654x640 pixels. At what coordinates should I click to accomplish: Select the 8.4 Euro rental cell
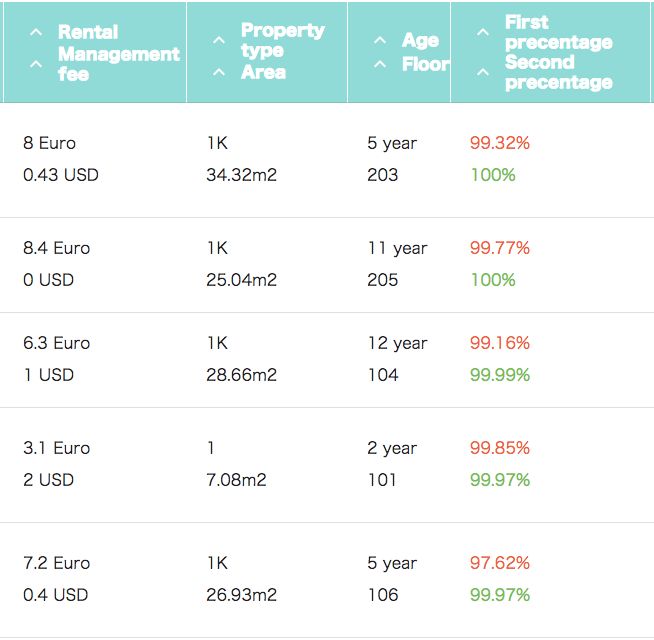pos(56,248)
